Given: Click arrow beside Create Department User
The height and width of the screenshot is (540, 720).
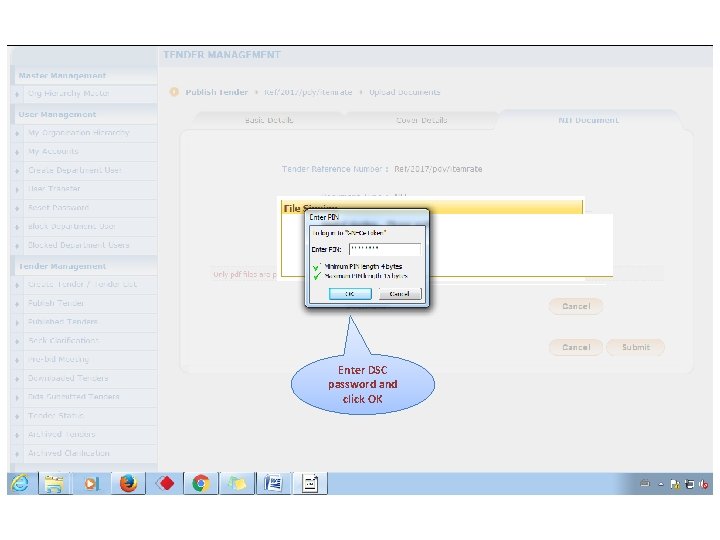Looking at the screenshot, I should (17, 171).
